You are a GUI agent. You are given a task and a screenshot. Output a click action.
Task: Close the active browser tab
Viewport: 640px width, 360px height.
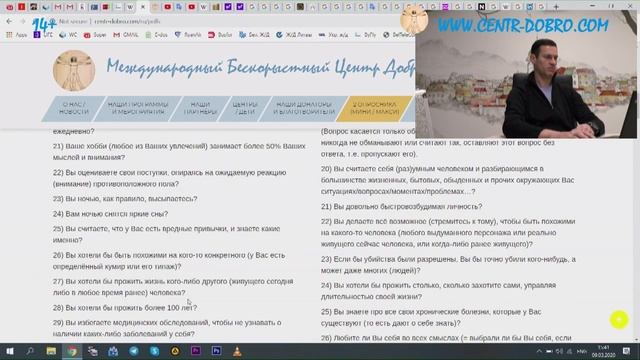(143, 7)
